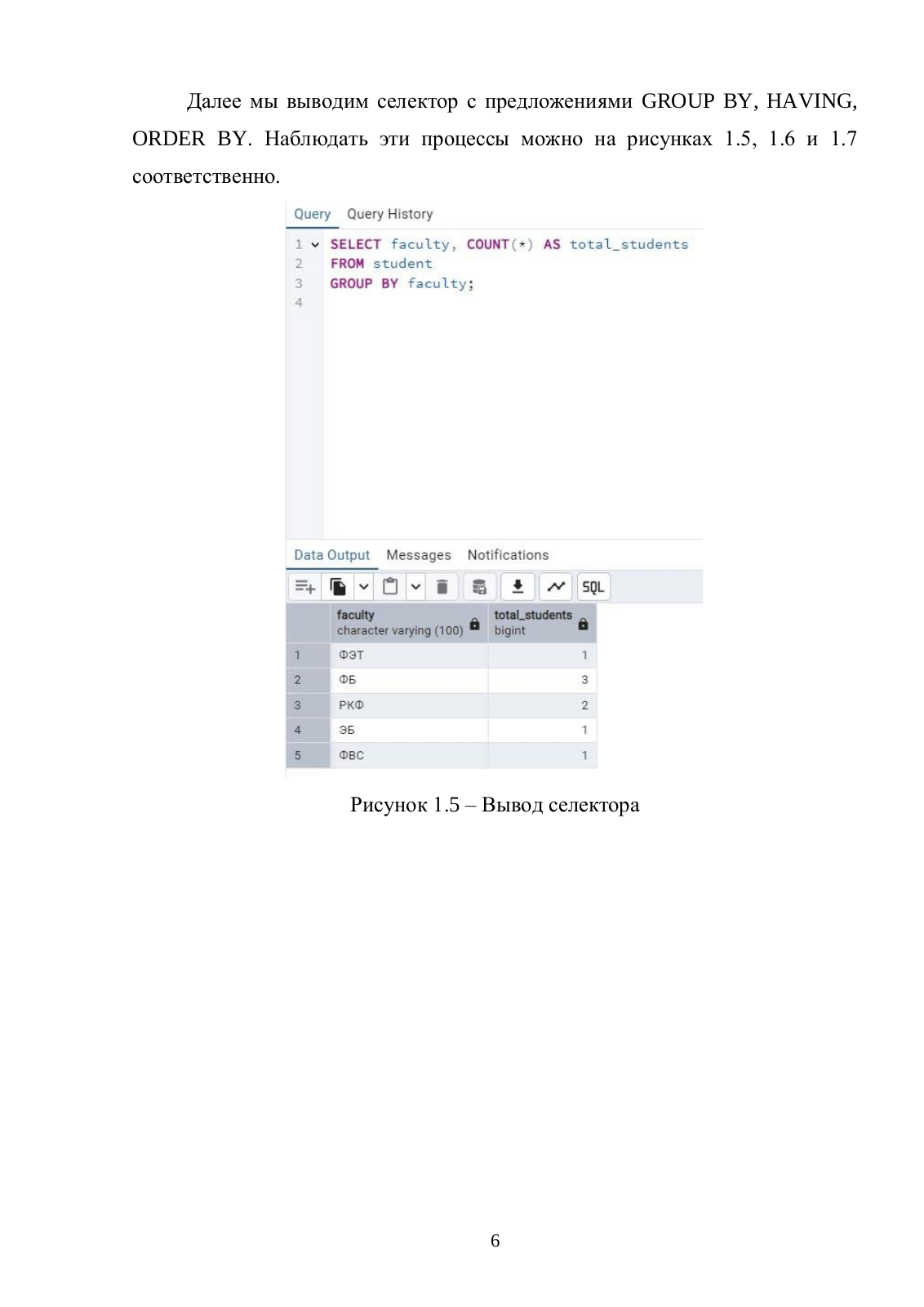
Task: Click the SELECT keyword on editor line 1
Action: point(355,244)
